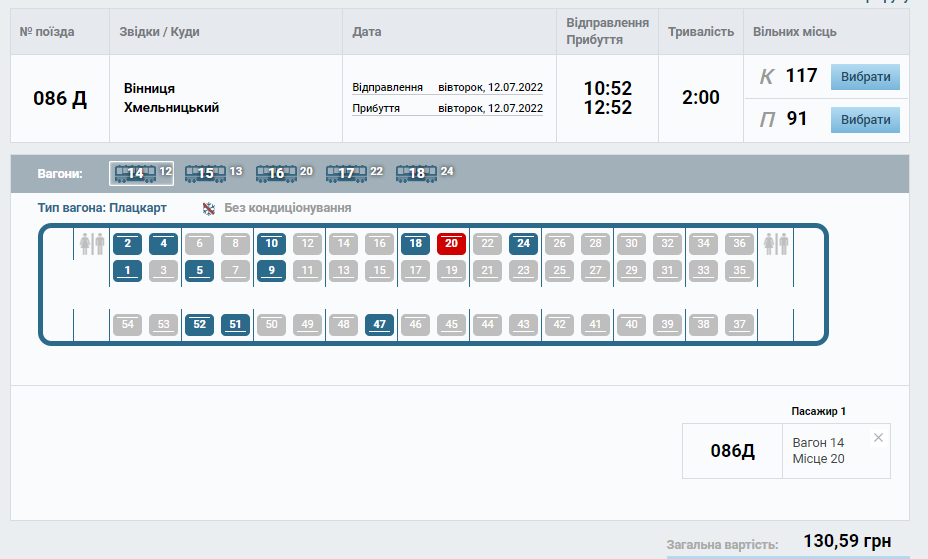Select wagon 14 train icon

point(134,173)
